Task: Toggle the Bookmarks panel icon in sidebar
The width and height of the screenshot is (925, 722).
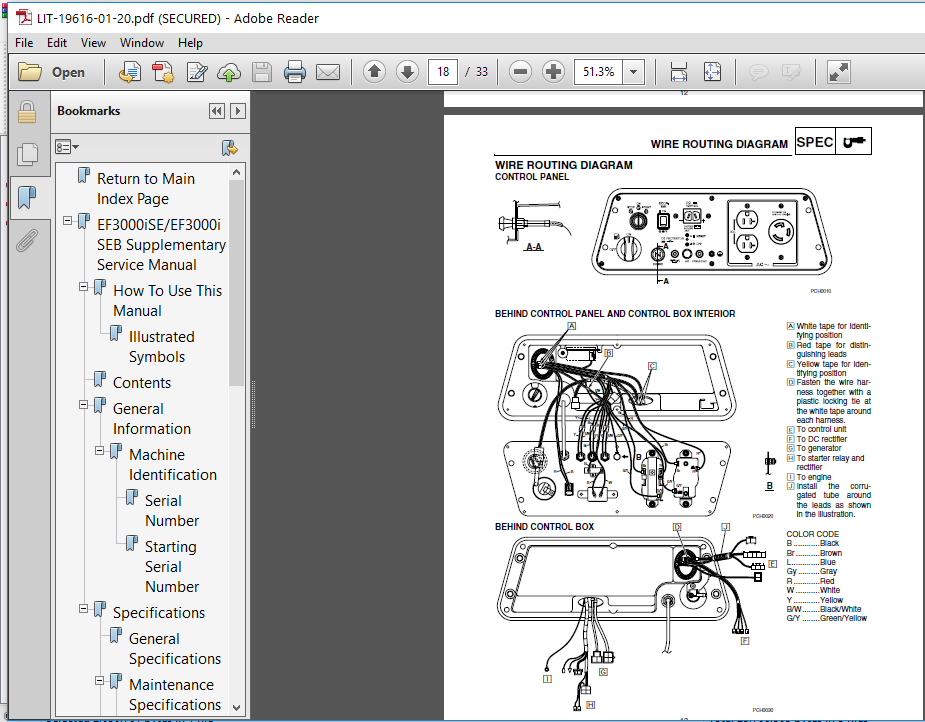Action: tap(27, 198)
